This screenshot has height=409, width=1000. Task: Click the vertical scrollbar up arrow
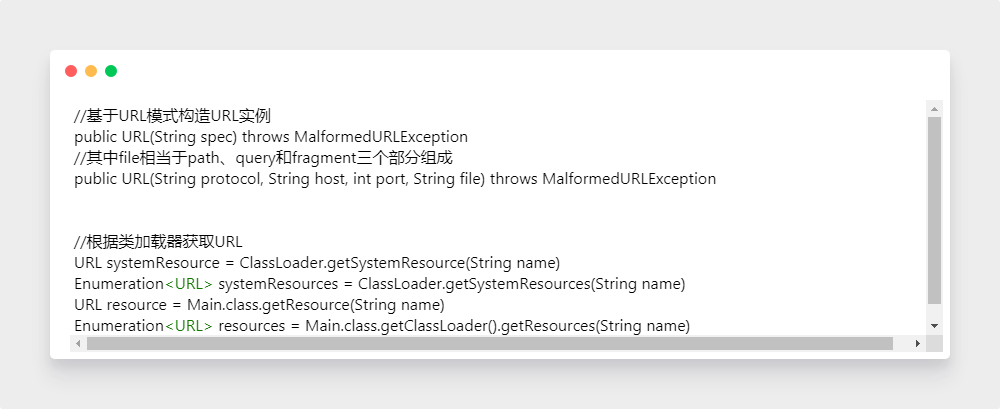[934, 108]
